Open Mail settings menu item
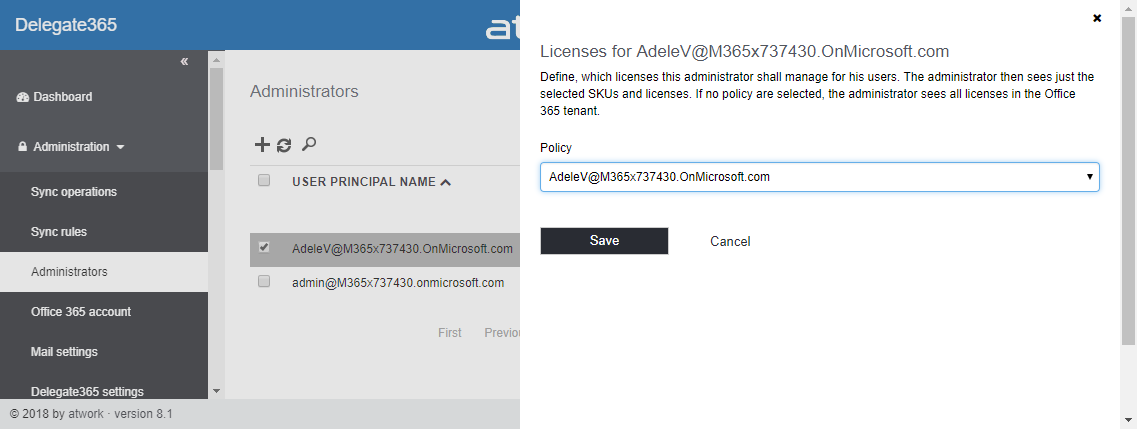 [64, 352]
